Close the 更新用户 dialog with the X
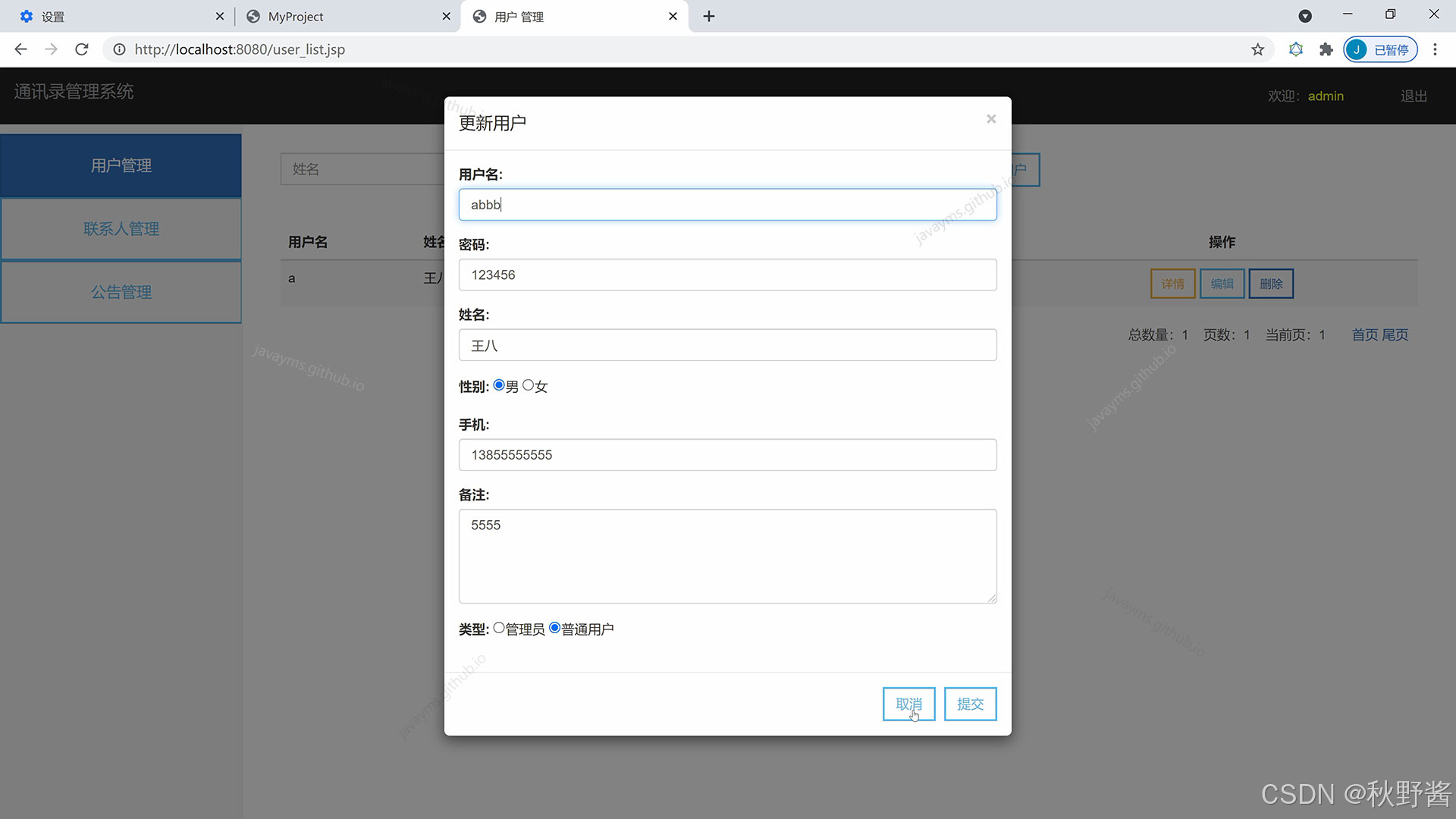 click(990, 119)
